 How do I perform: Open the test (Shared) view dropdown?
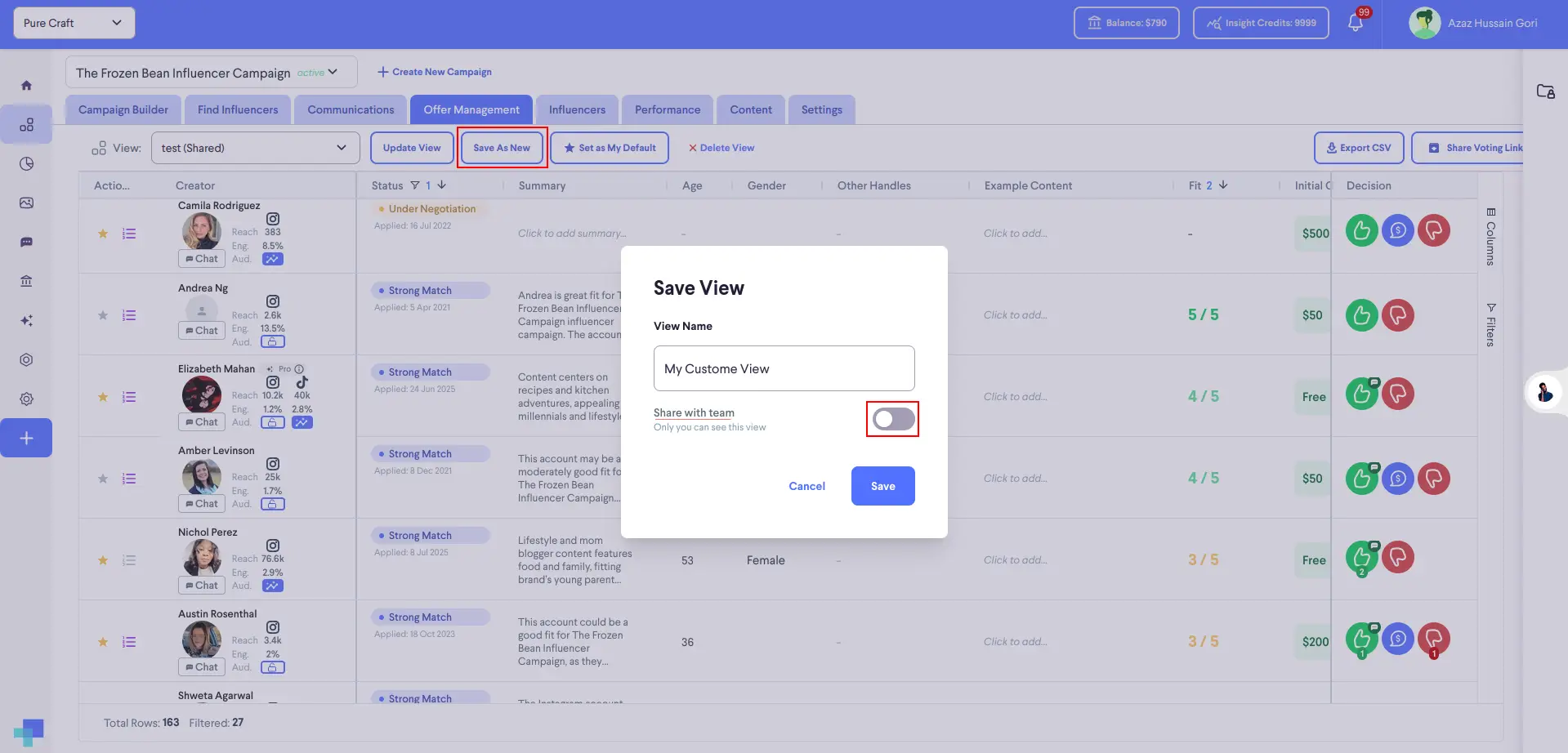255,148
